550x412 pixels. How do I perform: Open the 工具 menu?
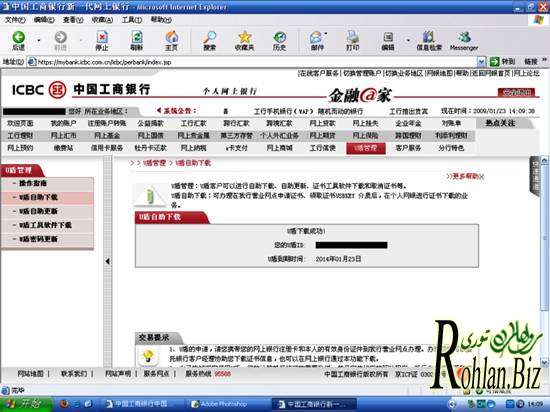132,20
